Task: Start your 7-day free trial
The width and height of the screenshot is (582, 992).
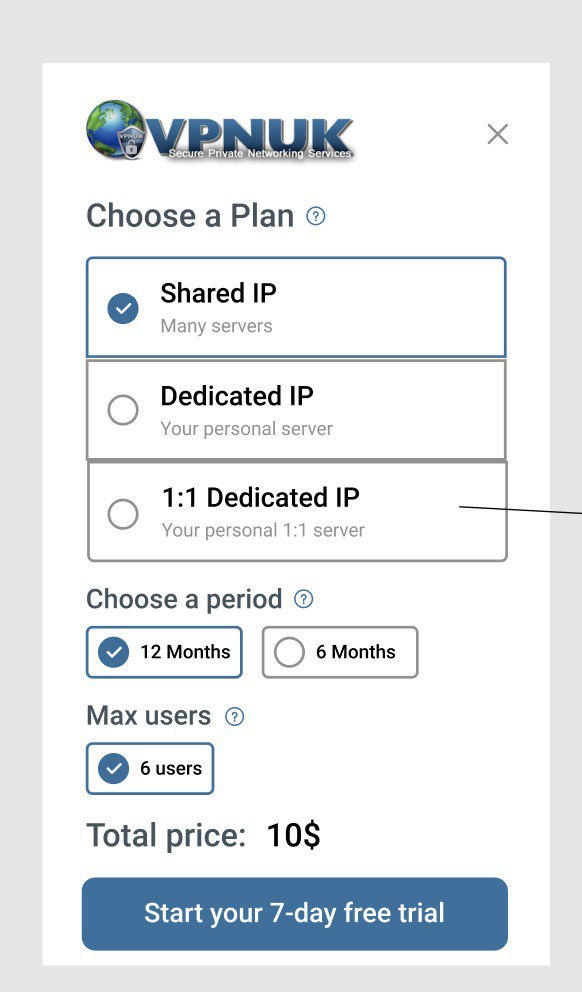Action: pyautogui.click(x=295, y=914)
